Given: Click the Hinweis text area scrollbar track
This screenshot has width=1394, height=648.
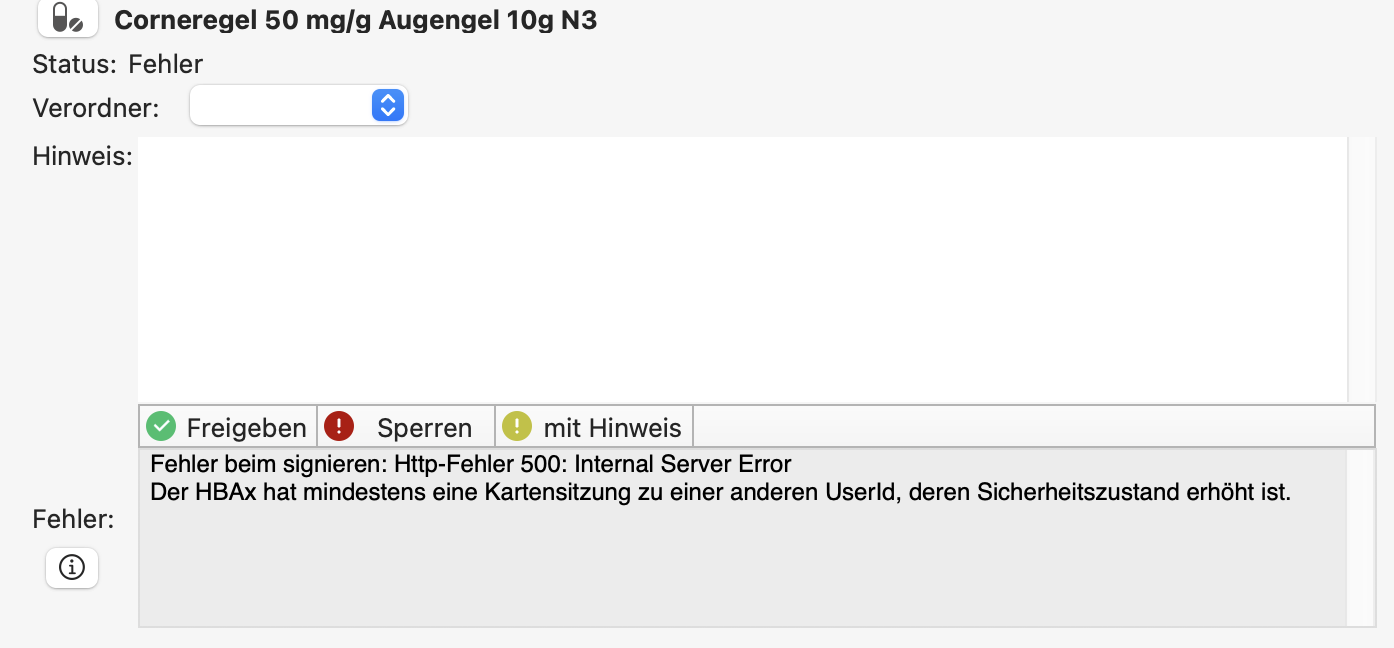Looking at the screenshot, I should pyautogui.click(x=1361, y=270).
